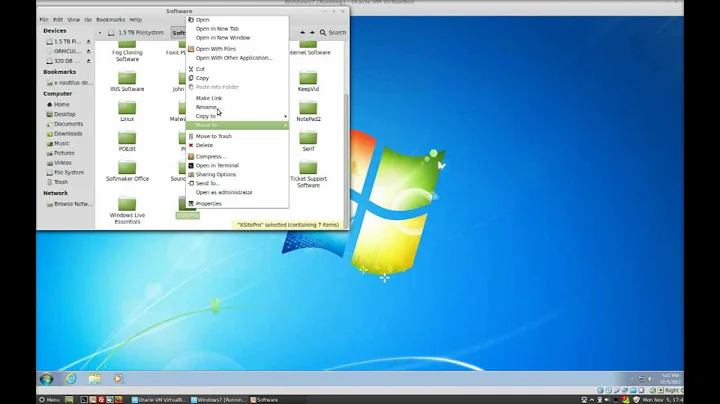
Task: Select the Ticket Support Software folder
Action: point(308,174)
